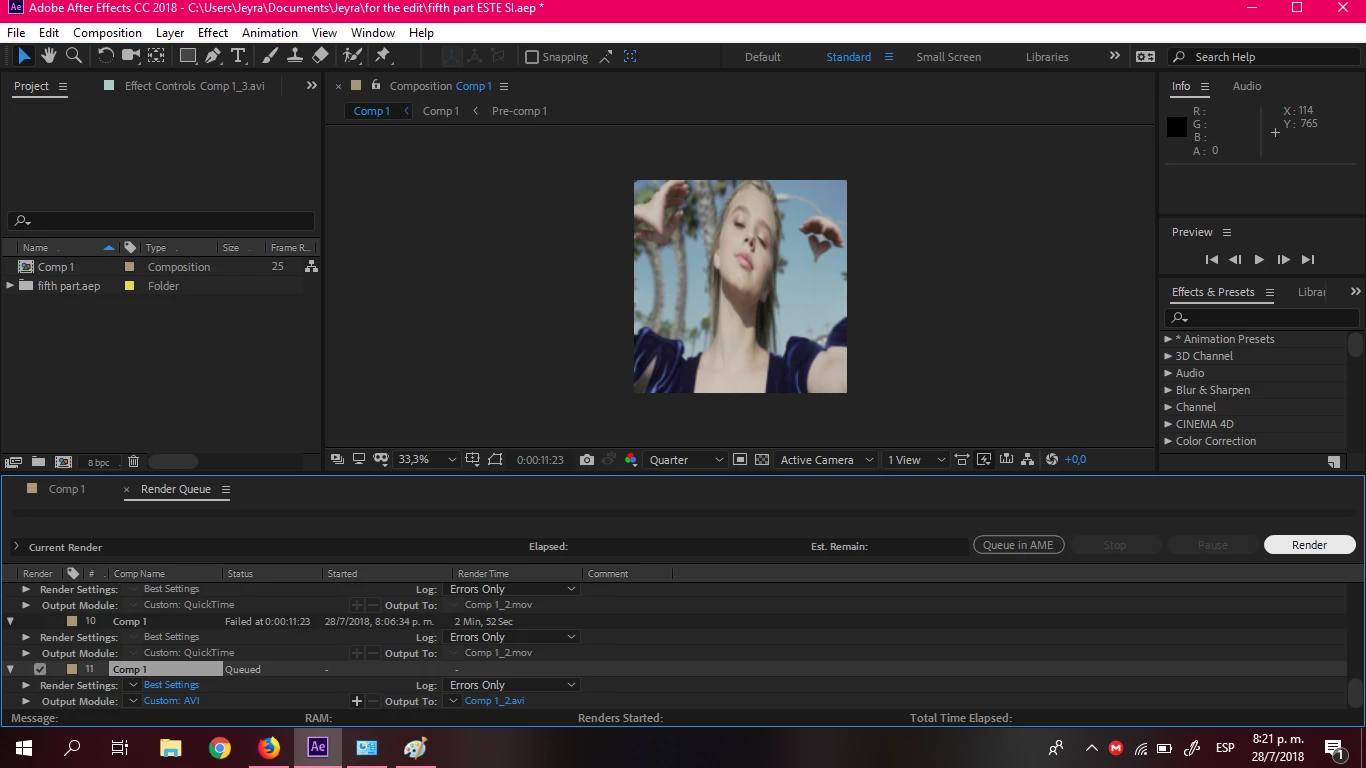Click the yellow label swatch of fifth part.aep

pyautogui.click(x=129, y=286)
